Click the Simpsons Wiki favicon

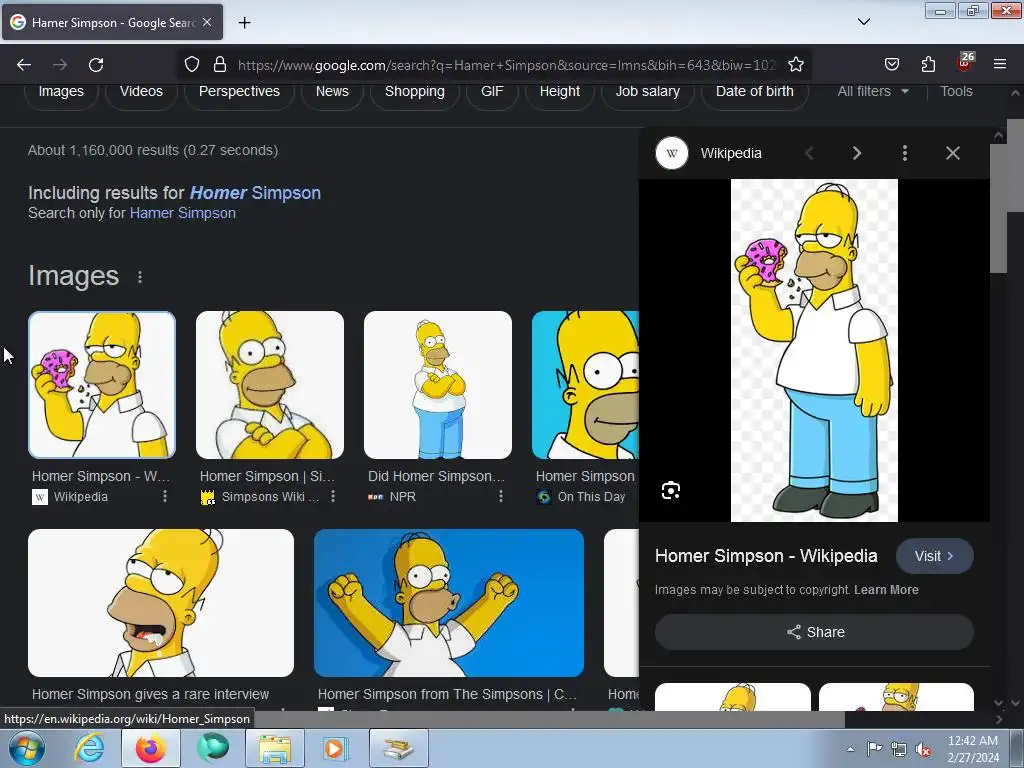pyautogui.click(x=208, y=497)
